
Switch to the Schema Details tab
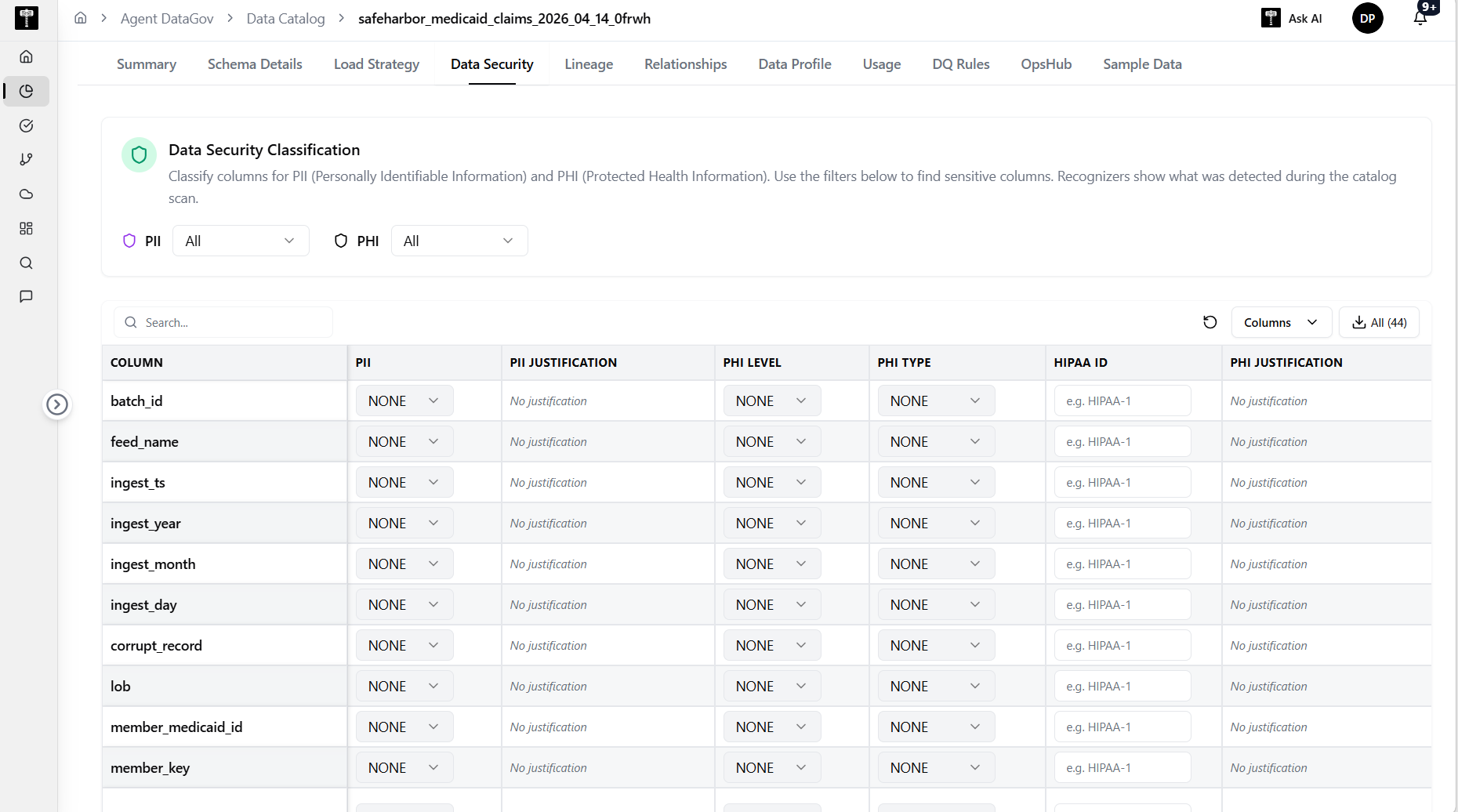(x=255, y=64)
